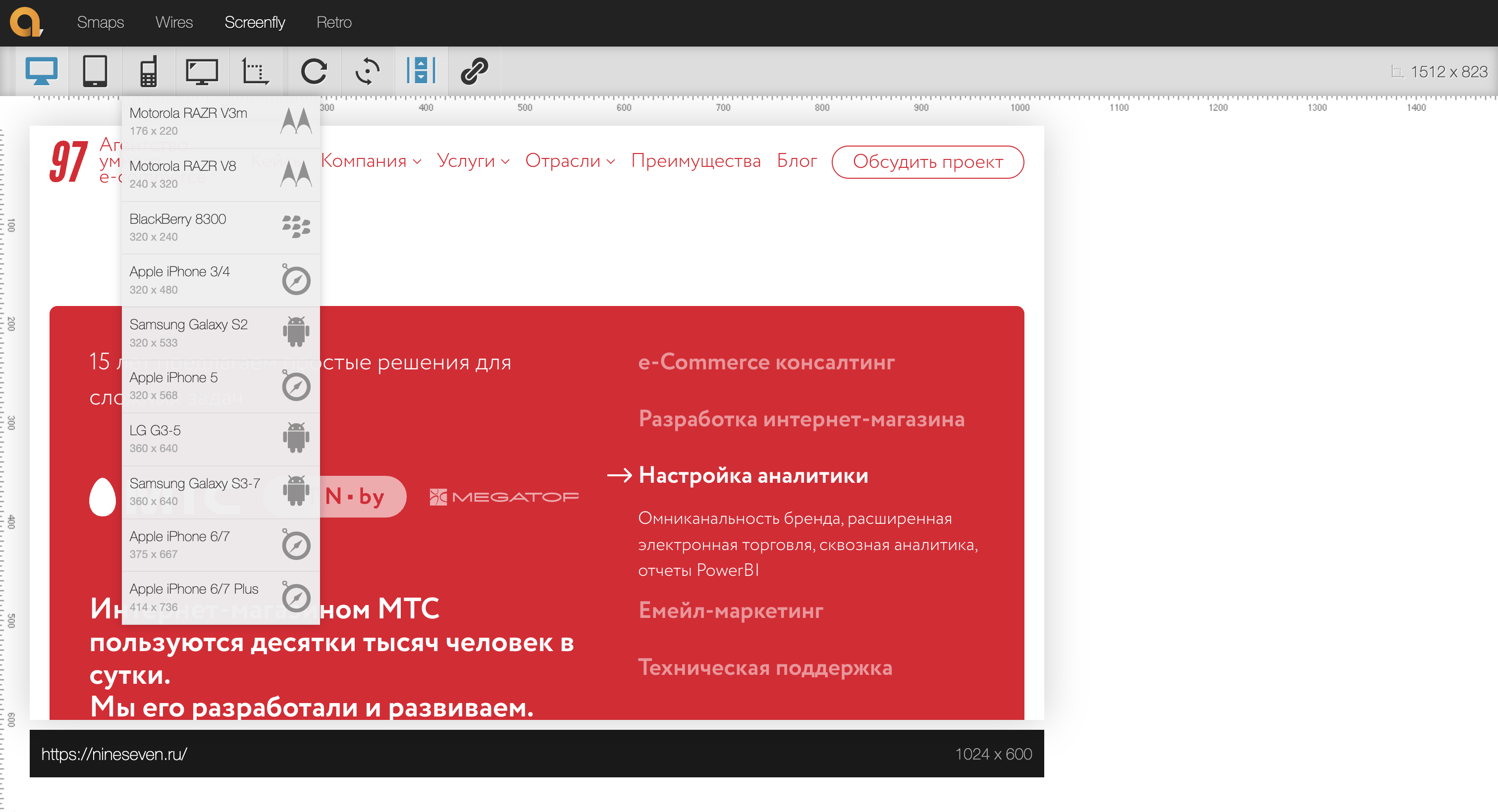Click the refresh page icon
1498x812 pixels.
point(314,71)
